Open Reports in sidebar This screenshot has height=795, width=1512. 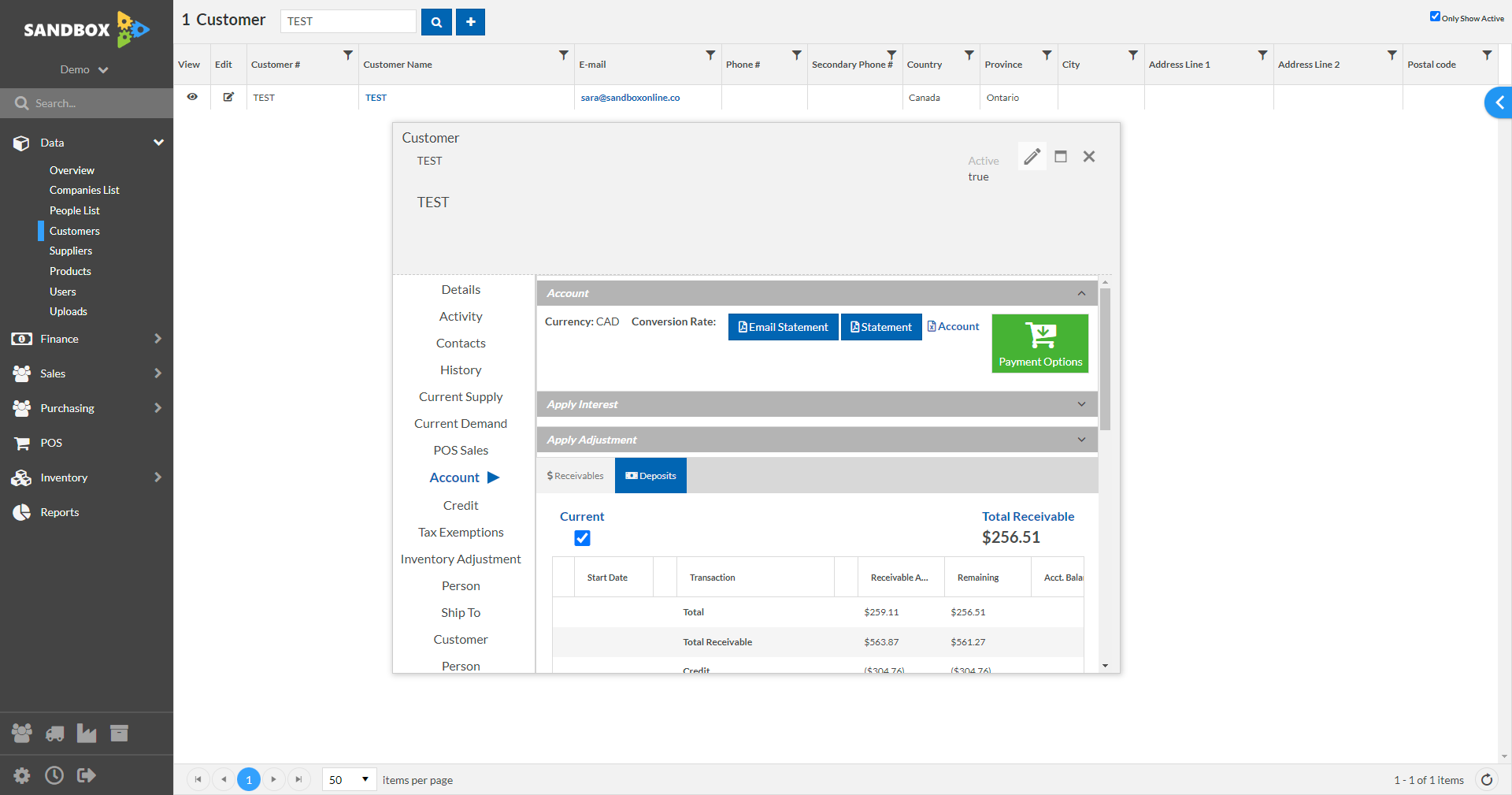click(x=60, y=512)
